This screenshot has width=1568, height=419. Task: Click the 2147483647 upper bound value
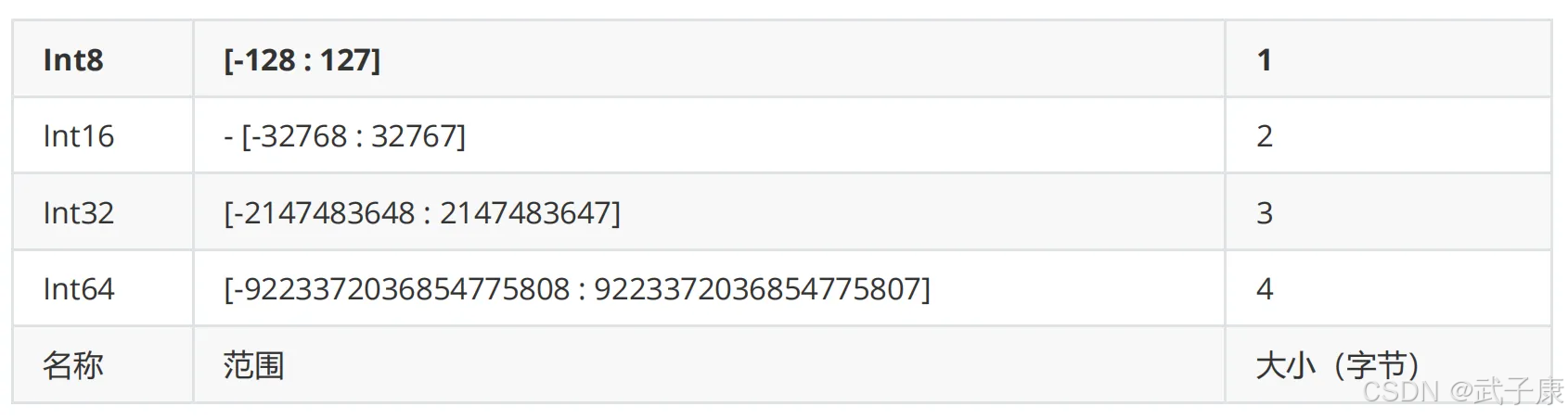coord(525,213)
